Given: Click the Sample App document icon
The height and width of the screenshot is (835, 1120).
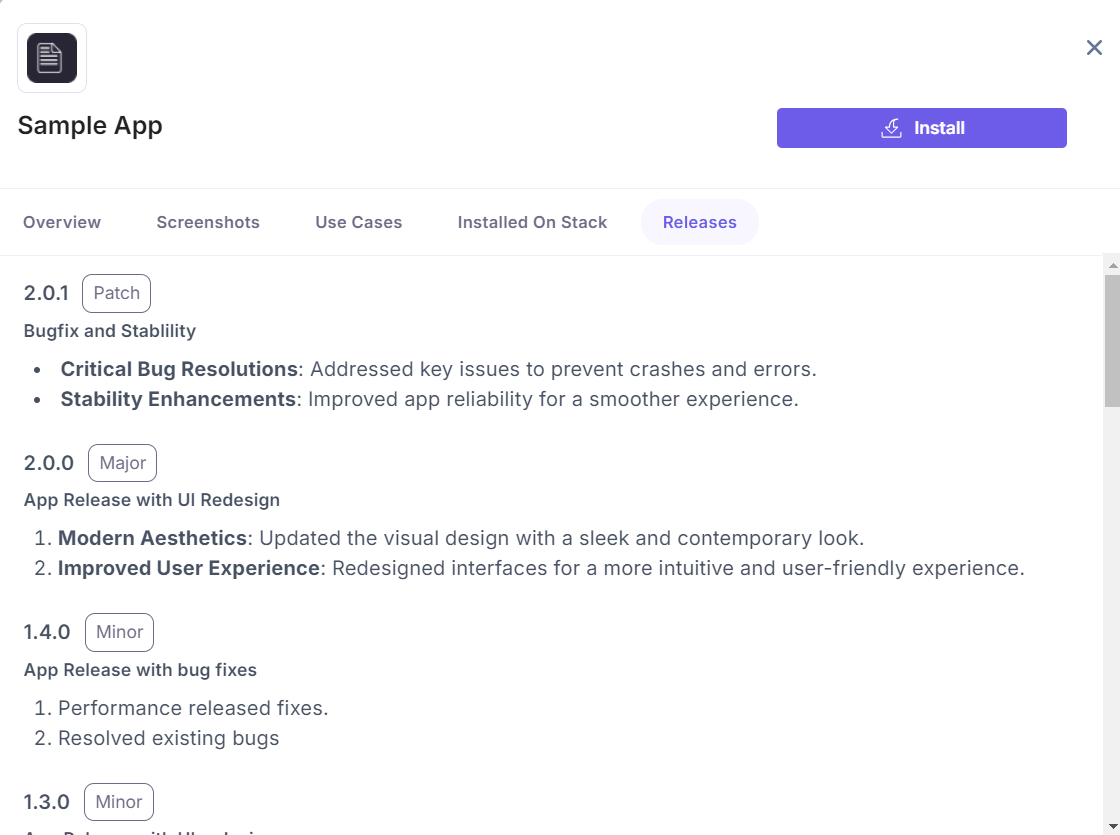Looking at the screenshot, I should click(51, 57).
